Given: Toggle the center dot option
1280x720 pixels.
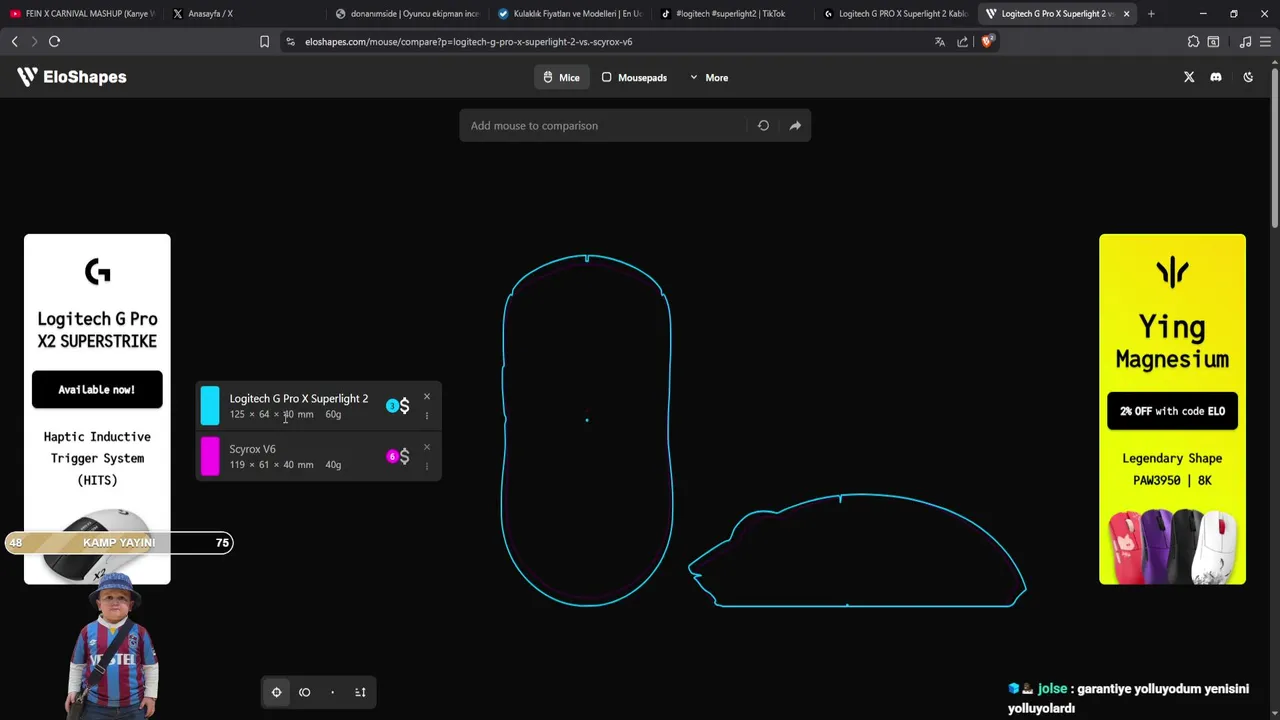Looking at the screenshot, I should click(333, 692).
